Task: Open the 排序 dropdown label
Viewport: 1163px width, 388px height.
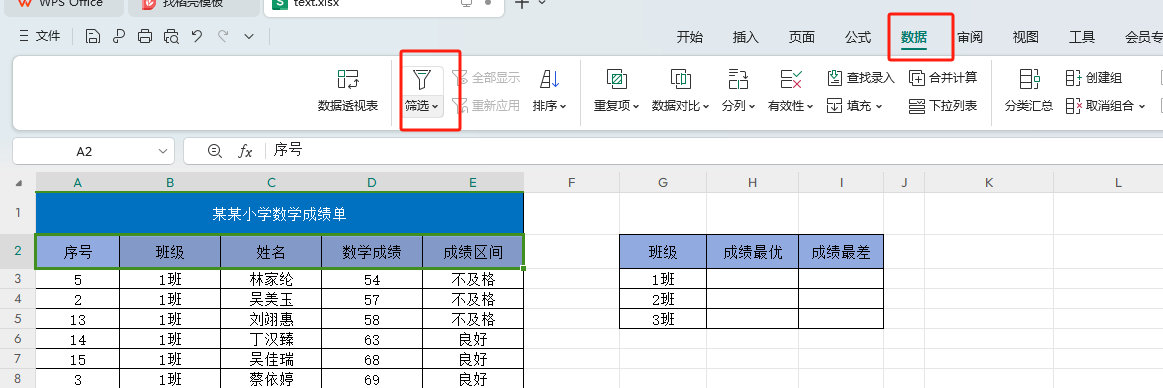Action: (x=550, y=106)
